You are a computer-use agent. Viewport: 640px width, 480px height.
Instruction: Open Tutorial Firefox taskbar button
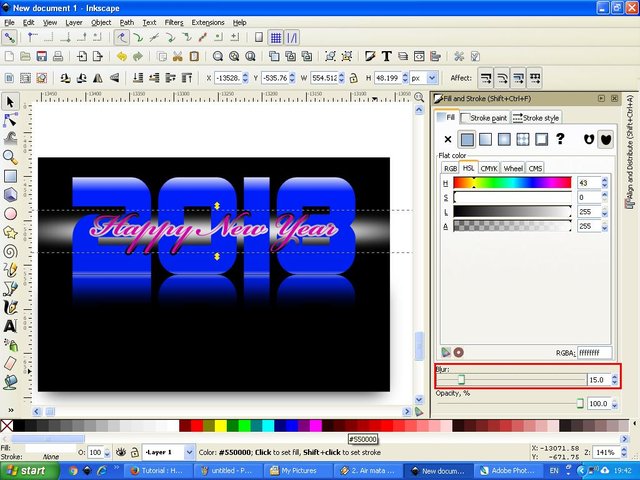tap(157, 471)
